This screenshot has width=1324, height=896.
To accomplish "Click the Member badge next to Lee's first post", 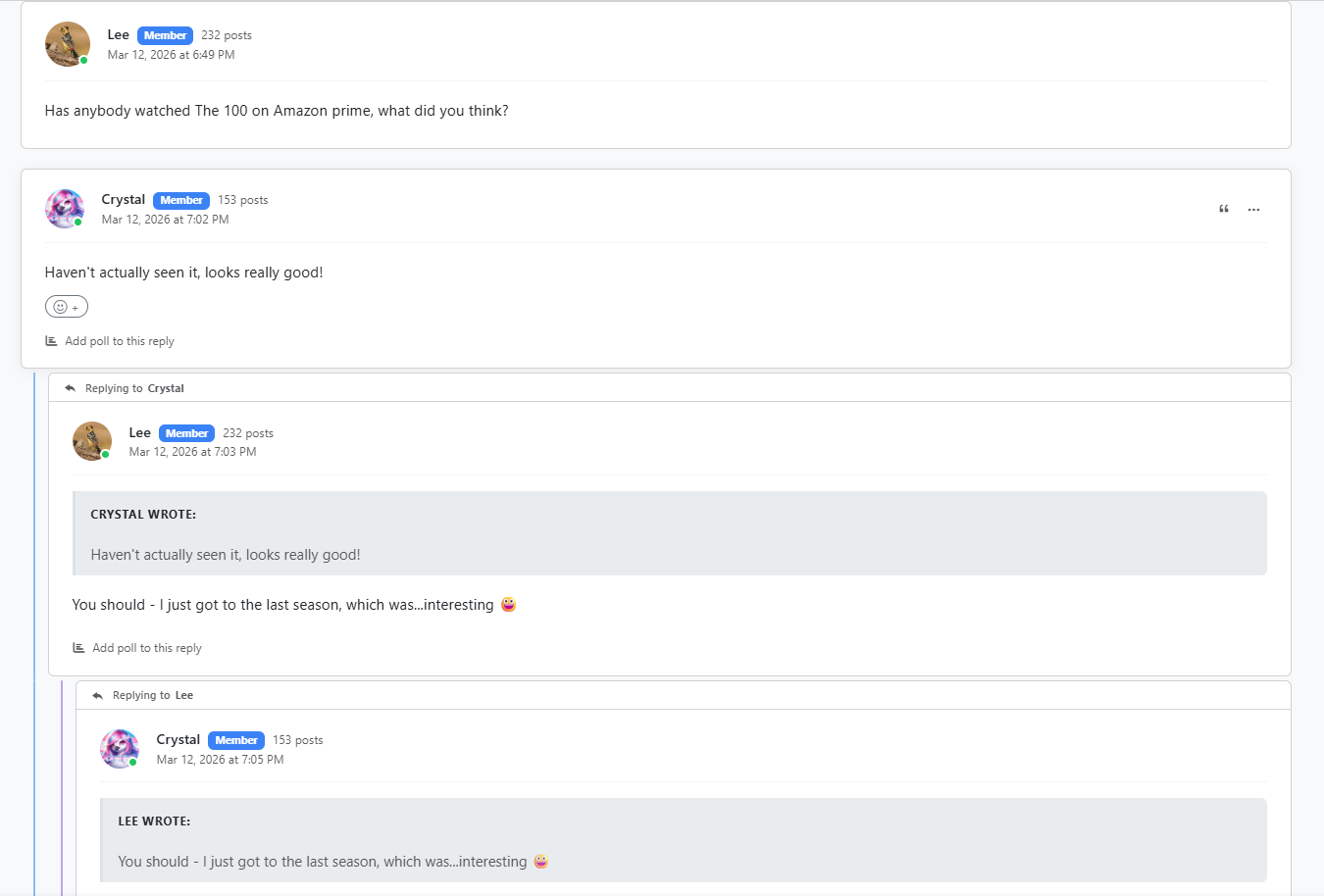I will (x=165, y=35).
